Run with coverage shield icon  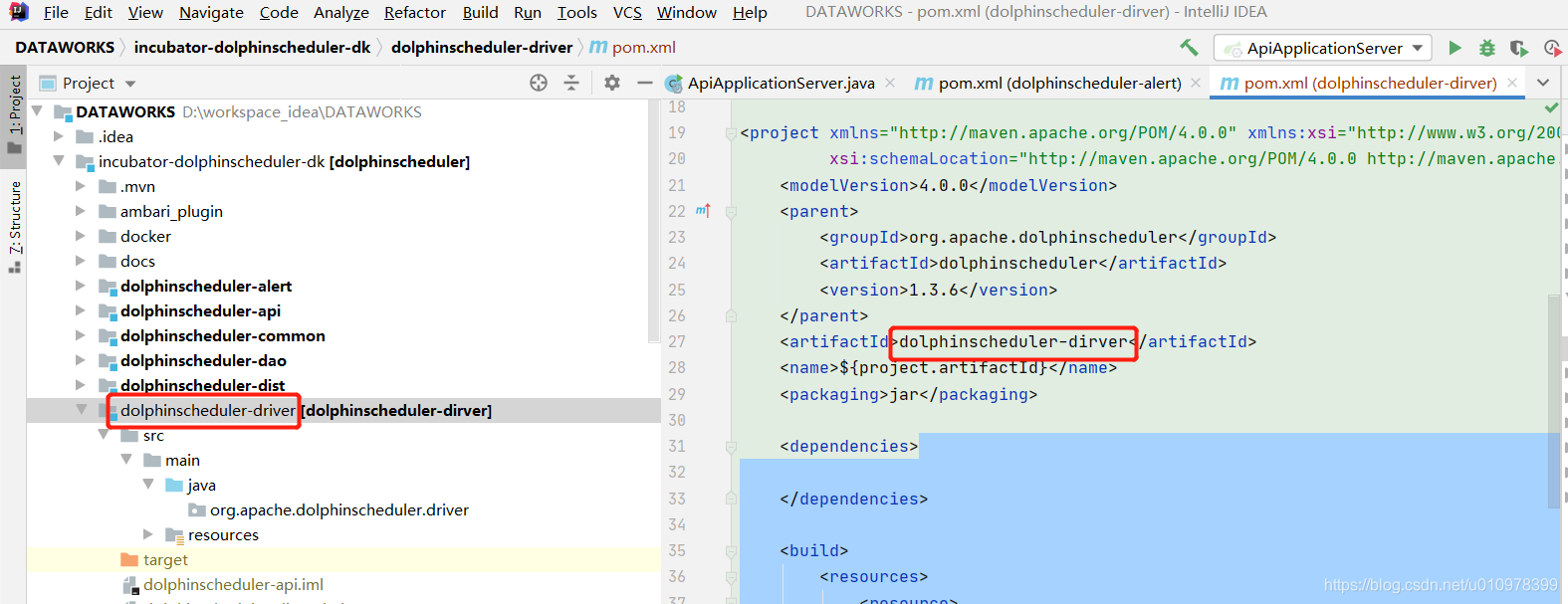1518,48
